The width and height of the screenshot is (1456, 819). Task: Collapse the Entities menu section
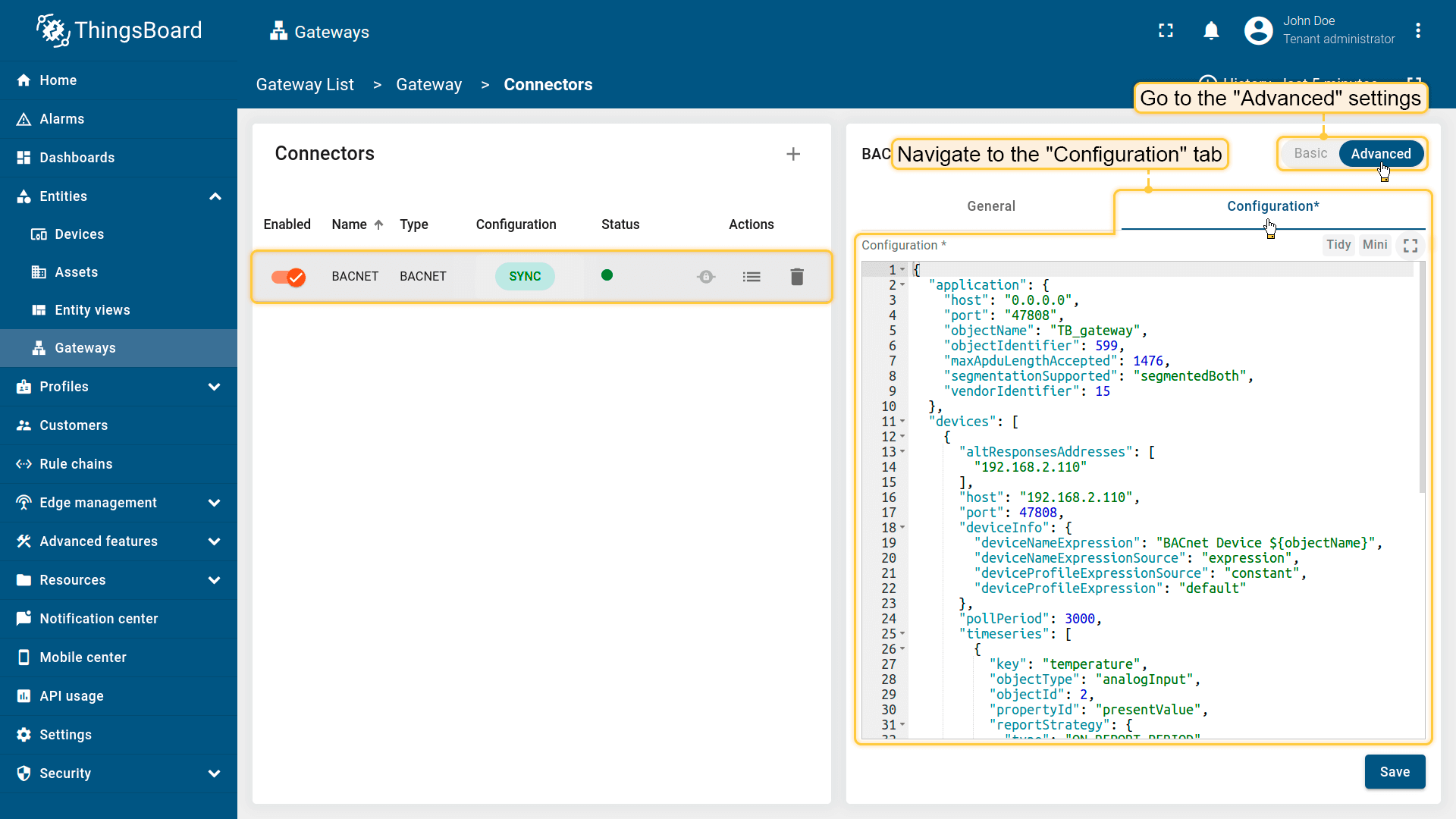click(x=215, y=196)
